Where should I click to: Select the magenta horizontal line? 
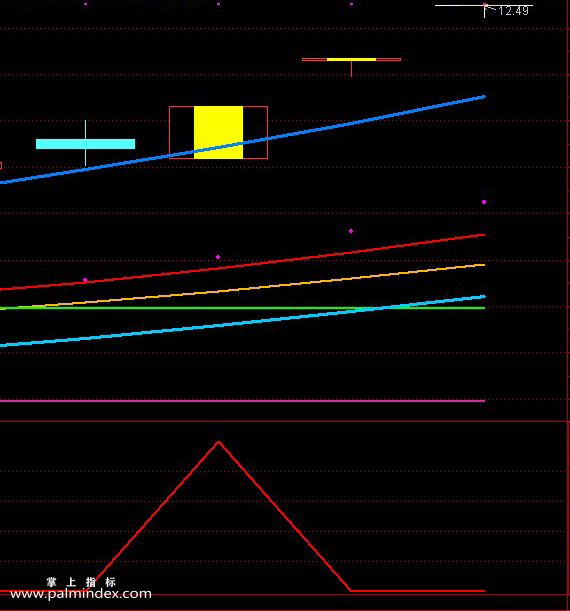tap(242, 401)
